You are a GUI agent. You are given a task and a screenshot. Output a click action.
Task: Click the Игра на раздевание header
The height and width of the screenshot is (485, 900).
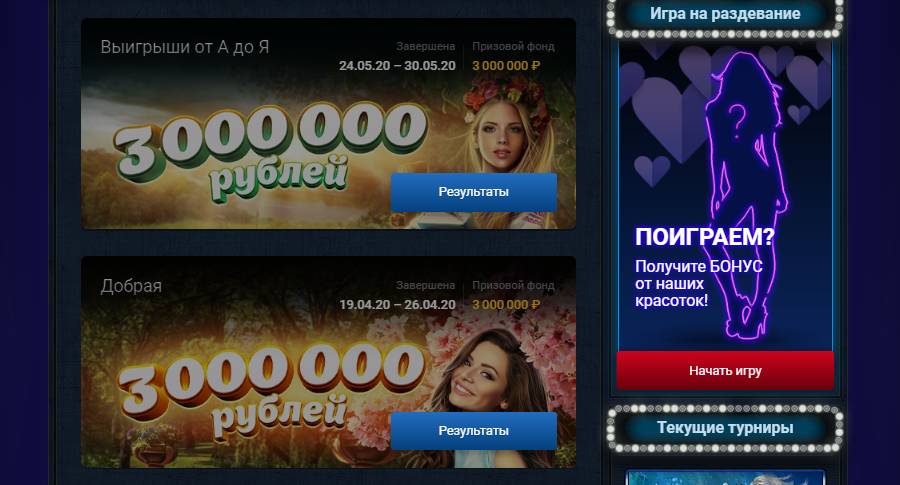click(x=725, y=14)
